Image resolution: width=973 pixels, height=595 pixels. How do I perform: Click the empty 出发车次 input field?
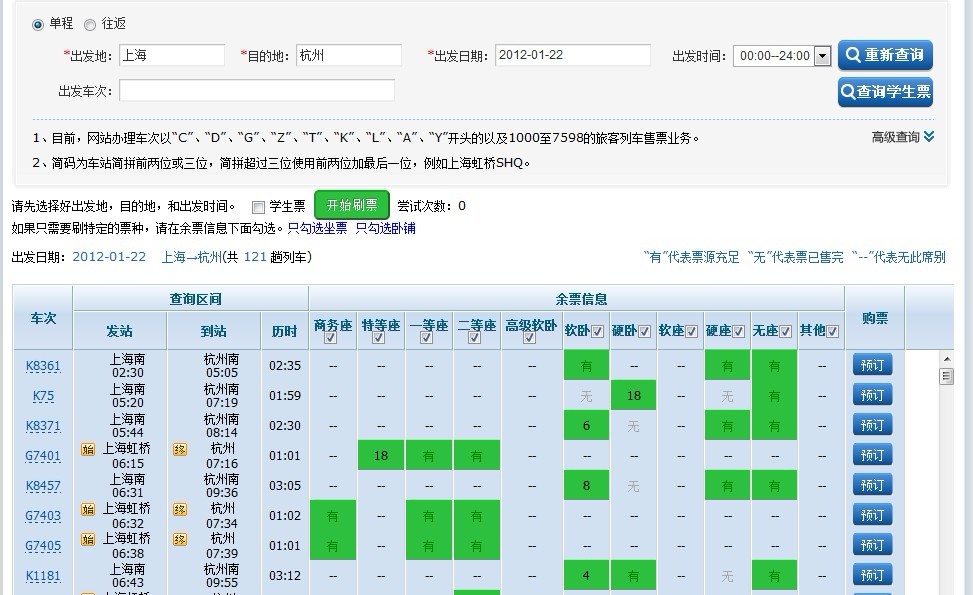point(257,91)
